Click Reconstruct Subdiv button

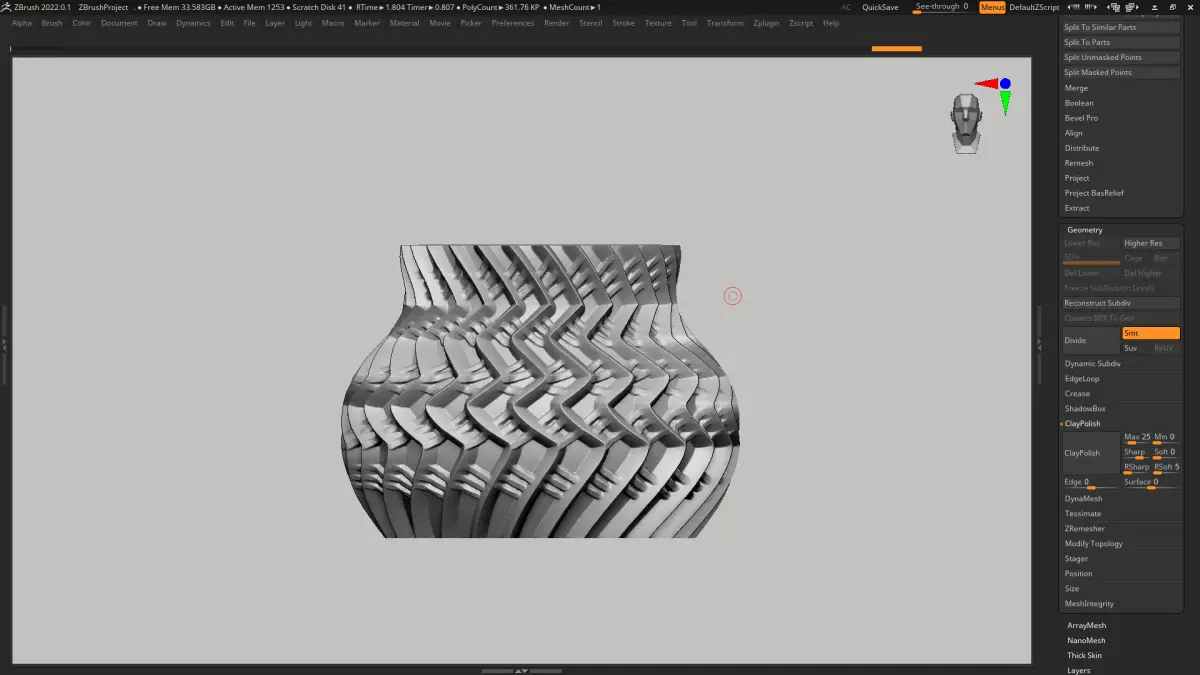(x=1121, y=303)
